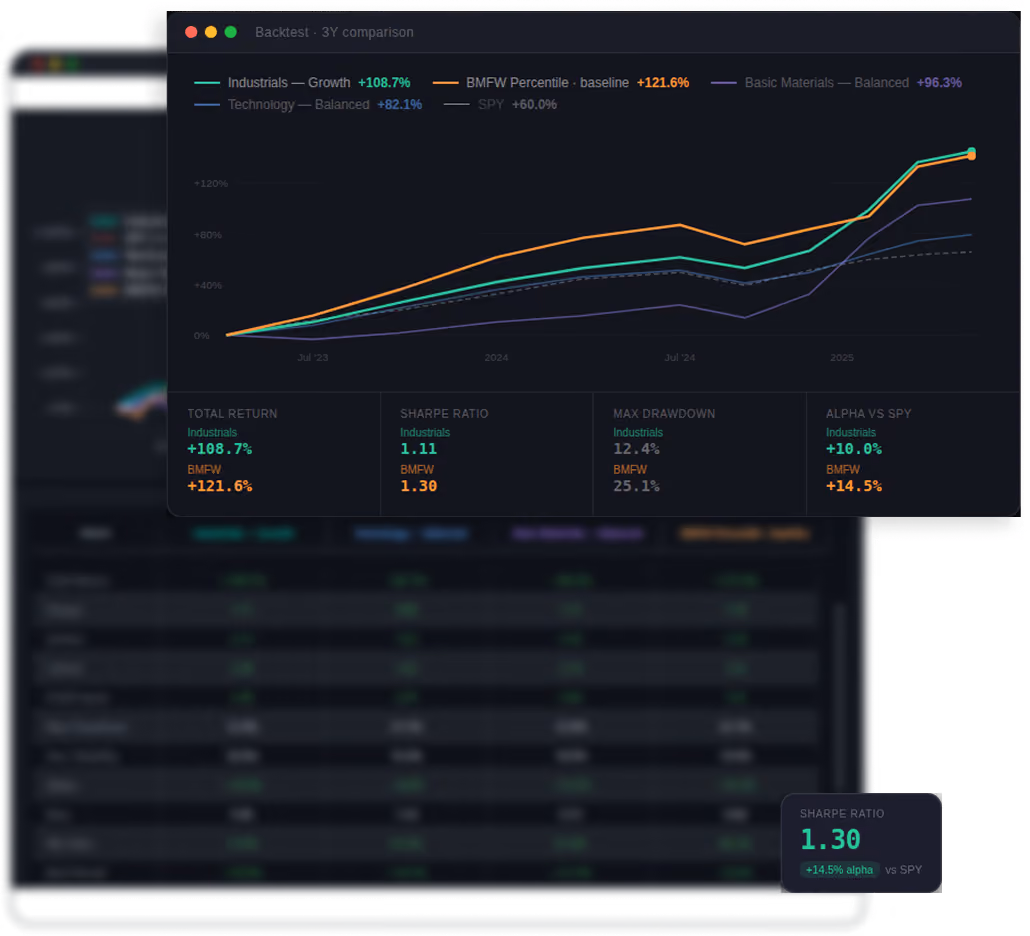Click the +80% y-axis label
This screenshot has width=1030, height=936.
pyautogui.click(x=208, y=234)
